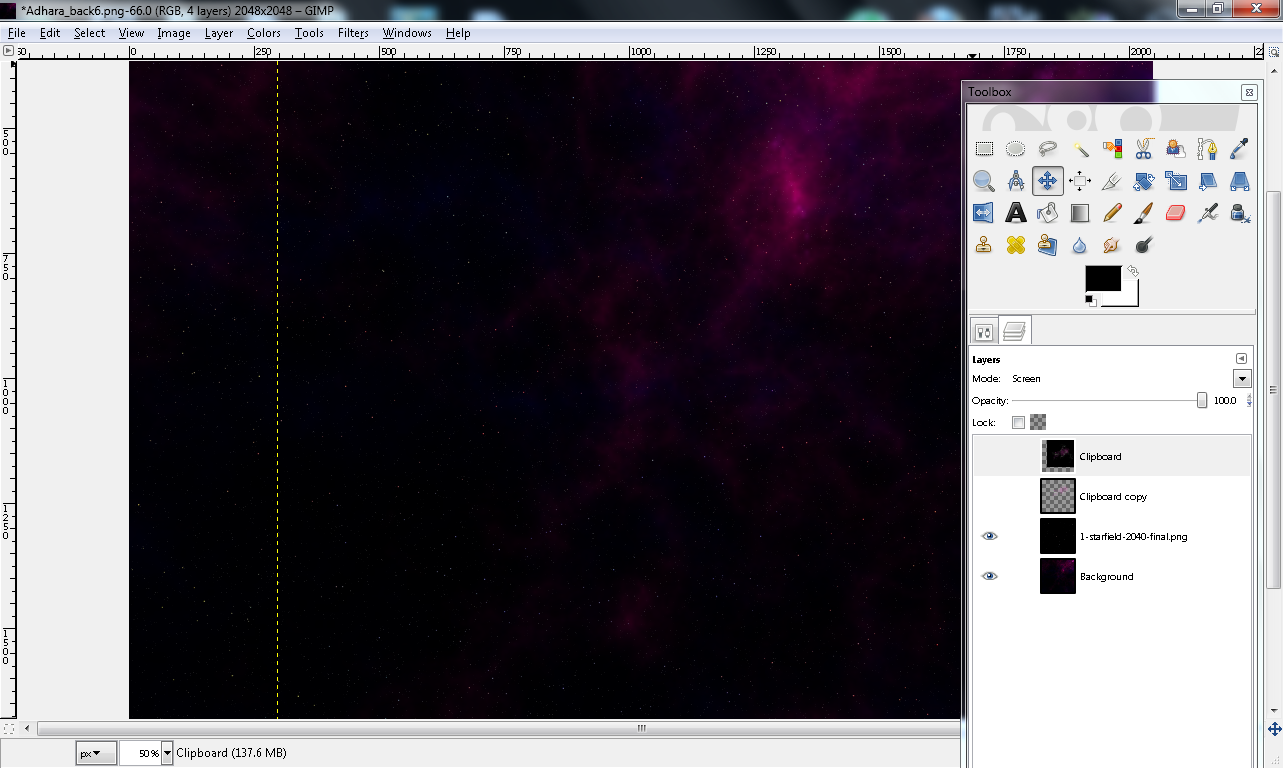Select the Paintbrush tool
1283x768 pixels.
(1144, 213)
